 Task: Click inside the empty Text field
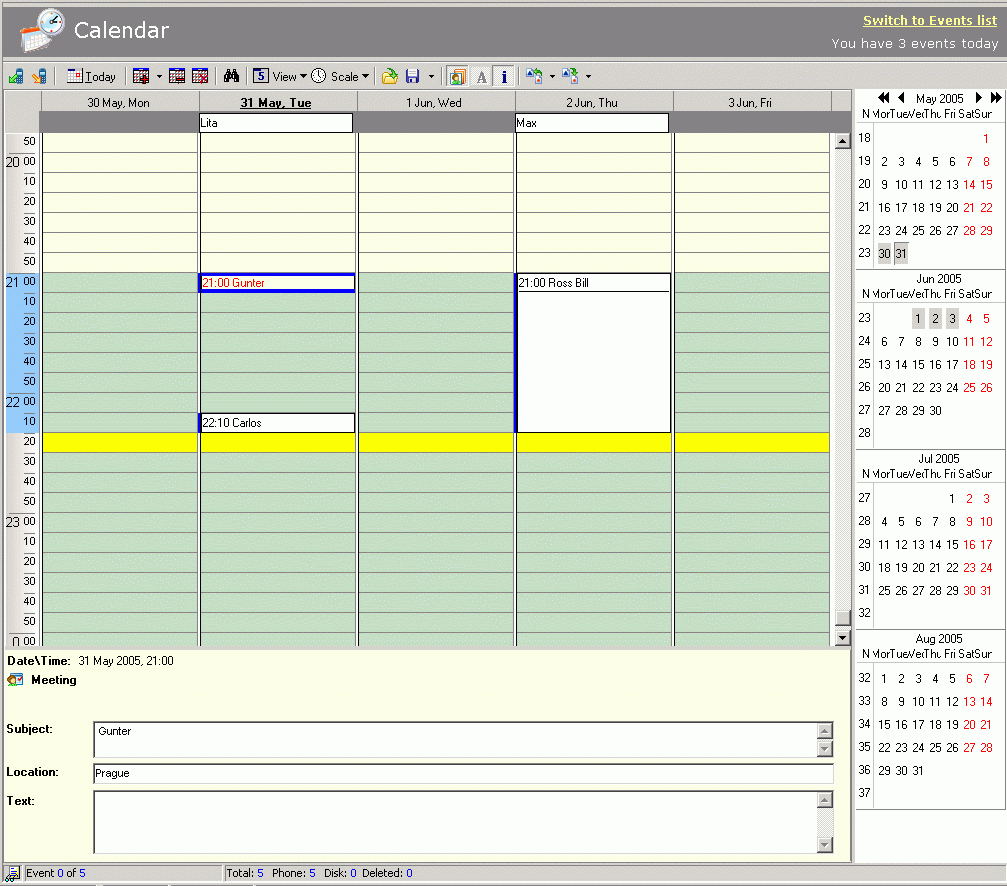point(455,822)
